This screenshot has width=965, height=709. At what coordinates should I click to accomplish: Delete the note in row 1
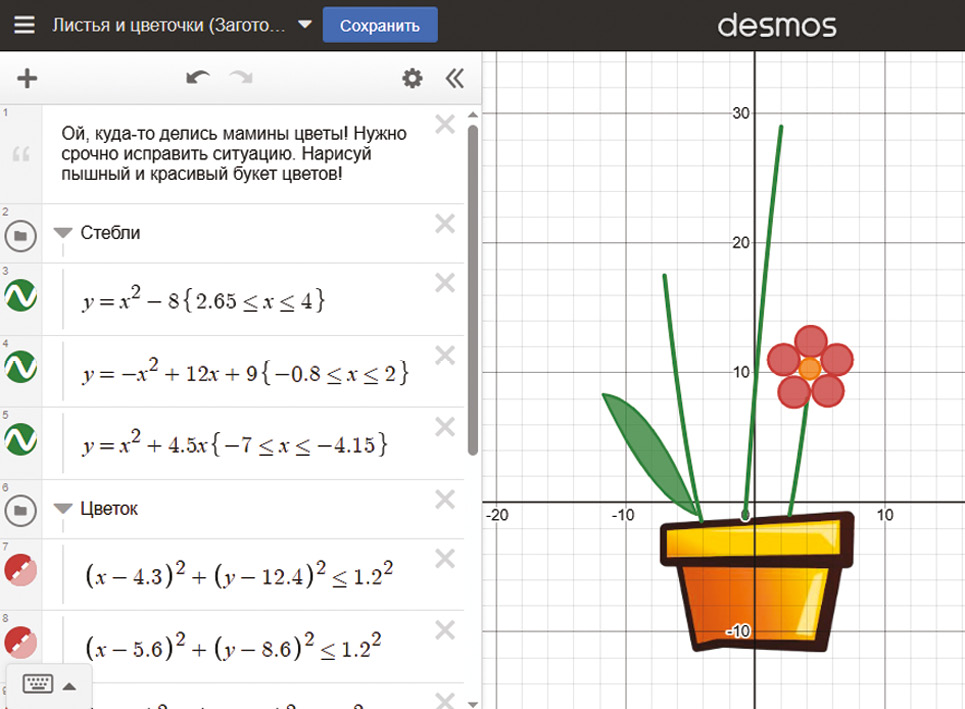[445, 125]
